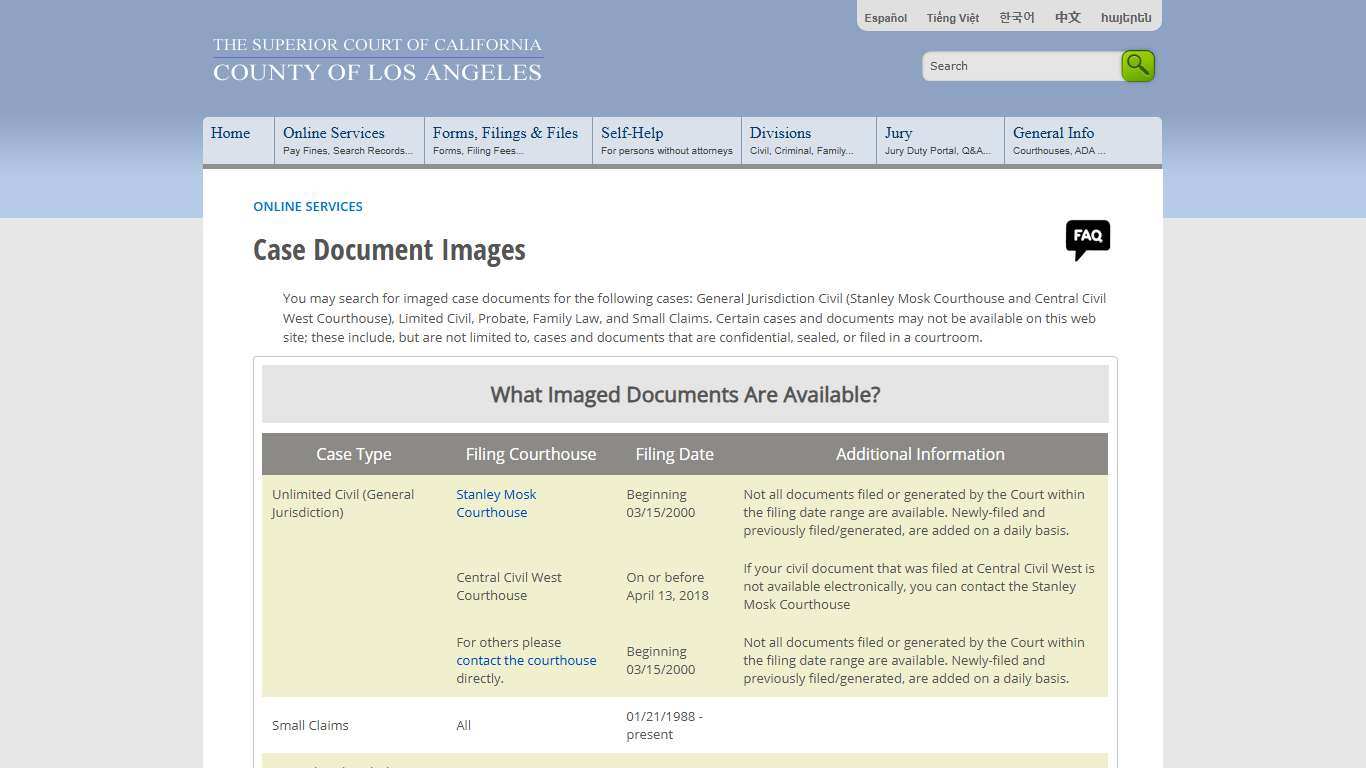Open the Self-Help menu
Screen dimensions: 1366x768
[x=665, y=140]
